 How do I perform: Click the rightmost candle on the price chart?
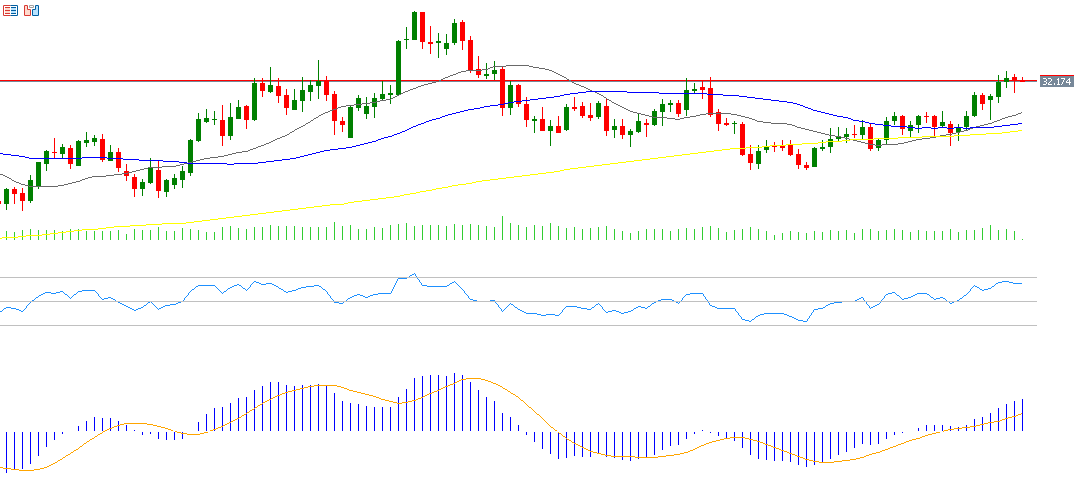[x=1022, y=80]
